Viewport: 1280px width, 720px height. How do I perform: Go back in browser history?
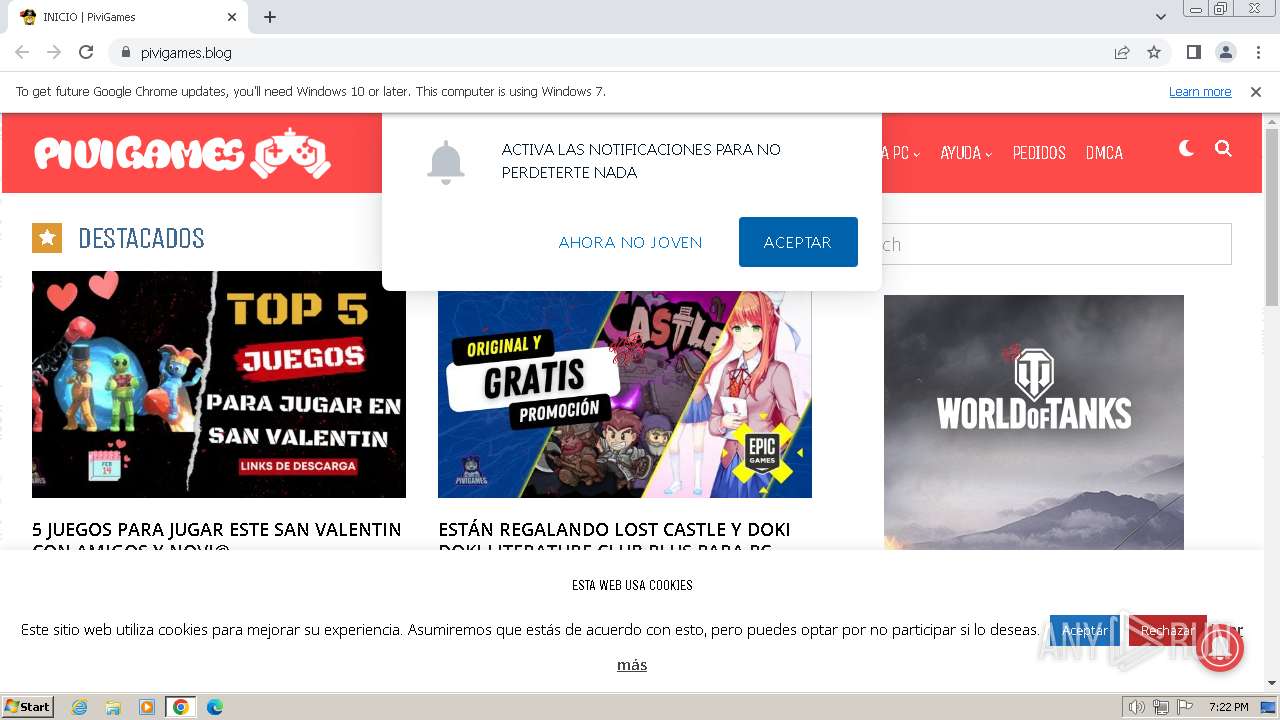click(22, 52)
